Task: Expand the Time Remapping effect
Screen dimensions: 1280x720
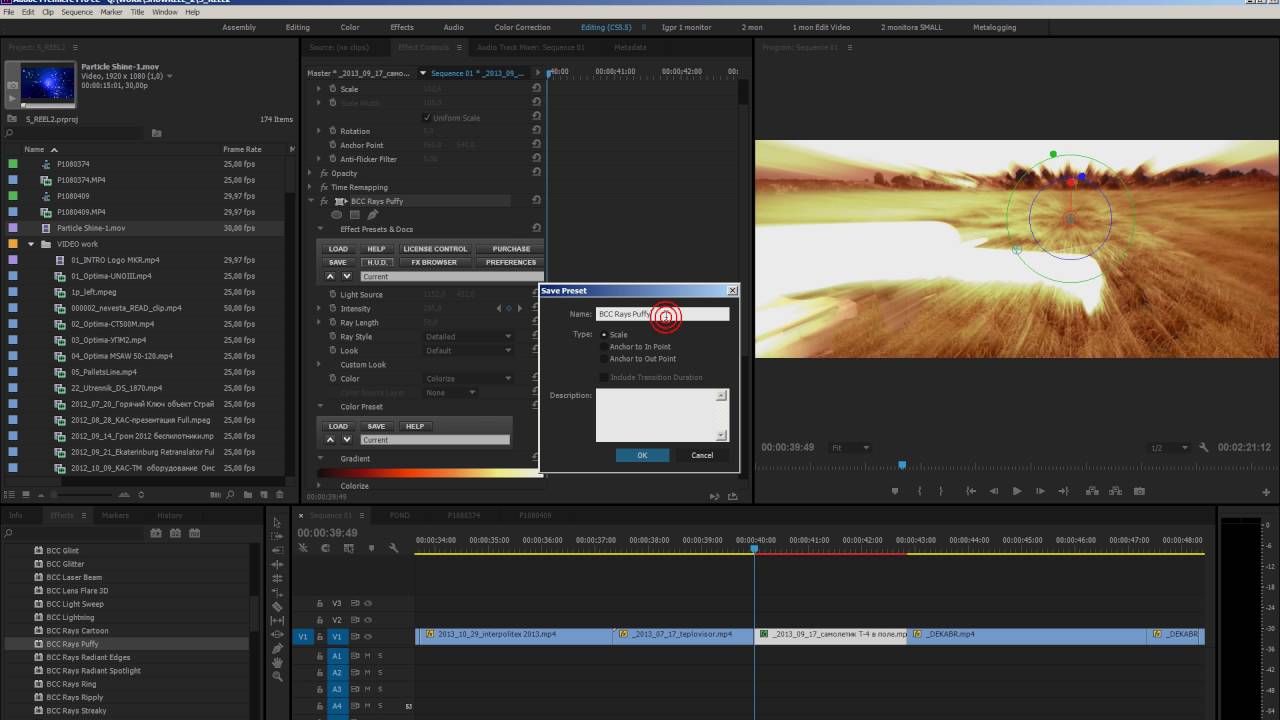Action: pos(311,187)
